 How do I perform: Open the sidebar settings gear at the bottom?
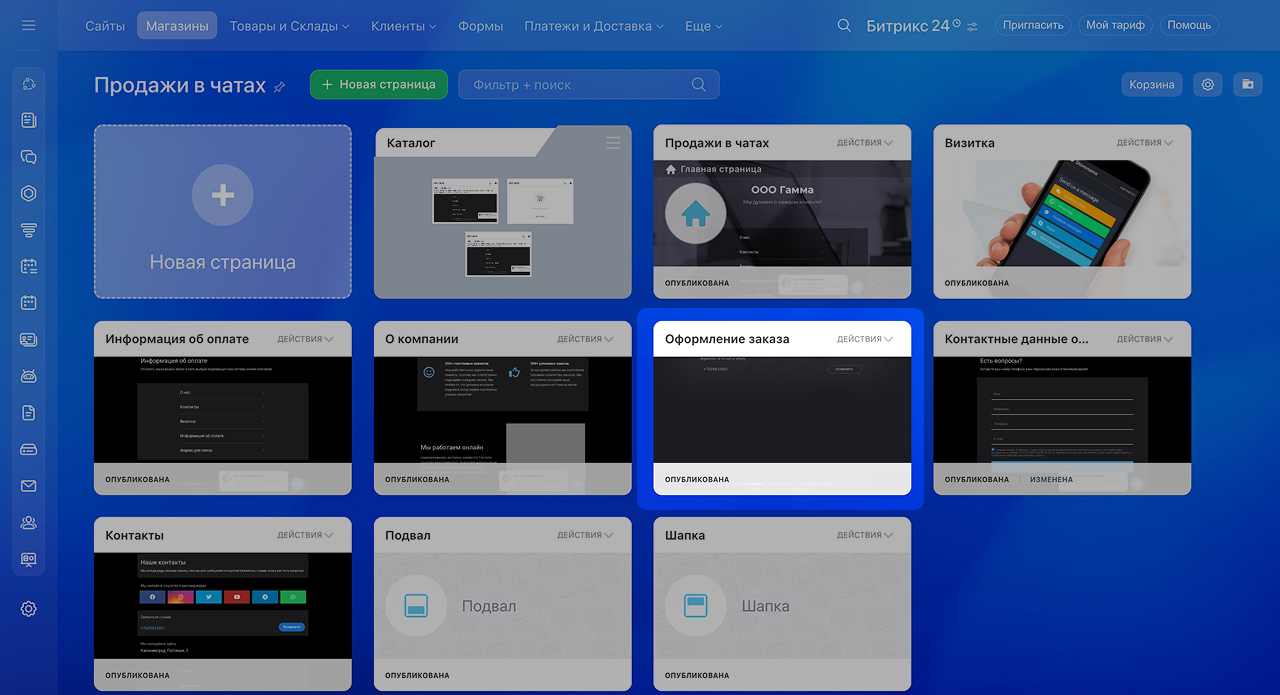(28, 609)
